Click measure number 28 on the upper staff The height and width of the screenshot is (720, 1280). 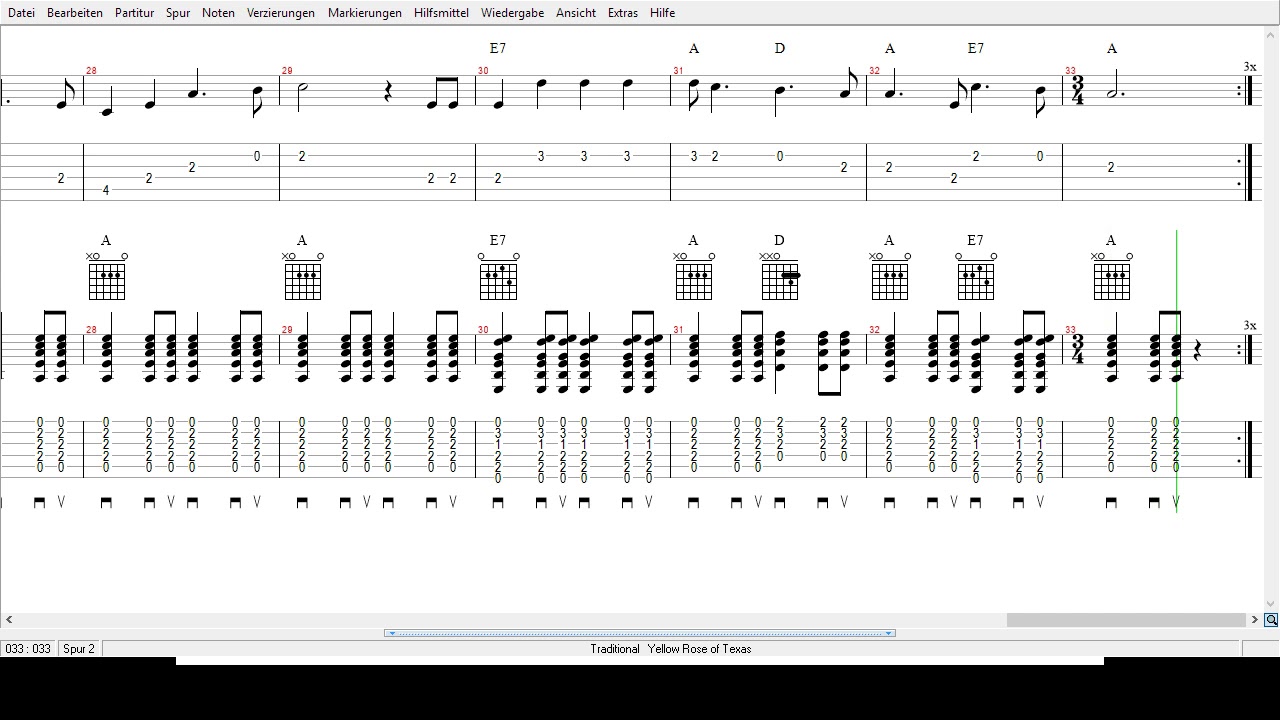[92, 71]
